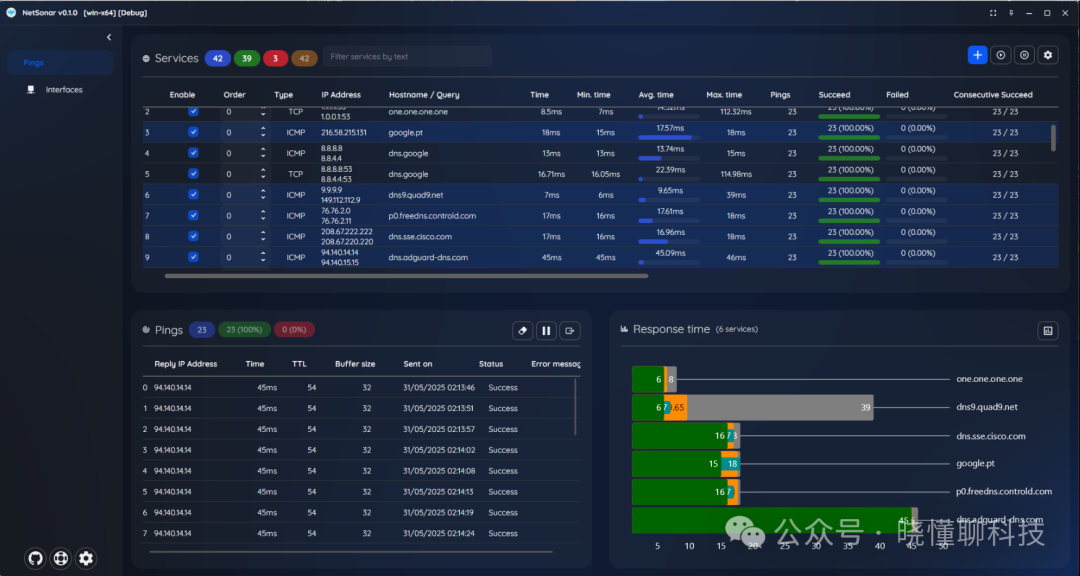Clear the ping list with the eraser icon
Screen dimensions: 1080x576
click(523, 330)
